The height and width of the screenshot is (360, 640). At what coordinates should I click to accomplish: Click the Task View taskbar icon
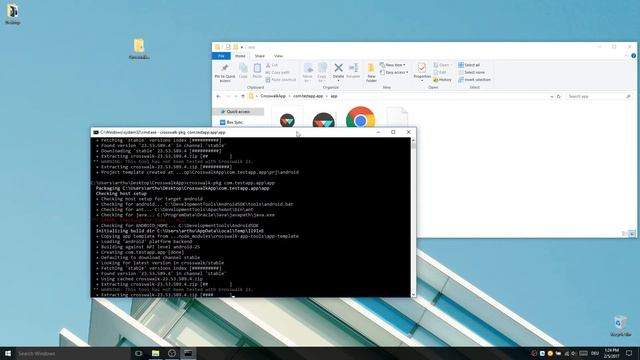pyautogui.click(x=139, y=353)
